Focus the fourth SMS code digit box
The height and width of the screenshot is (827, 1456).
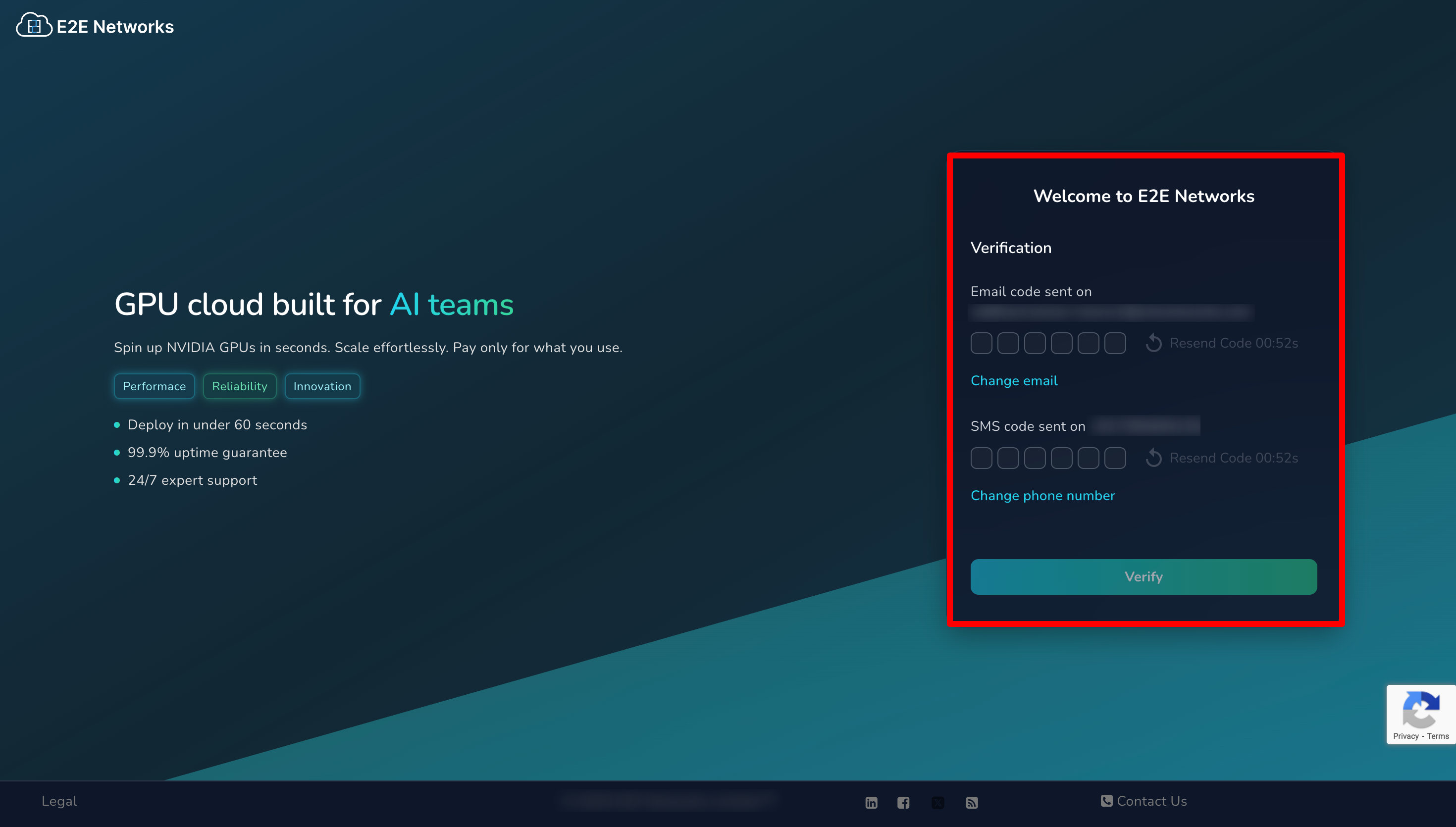tap(1061, 458)
